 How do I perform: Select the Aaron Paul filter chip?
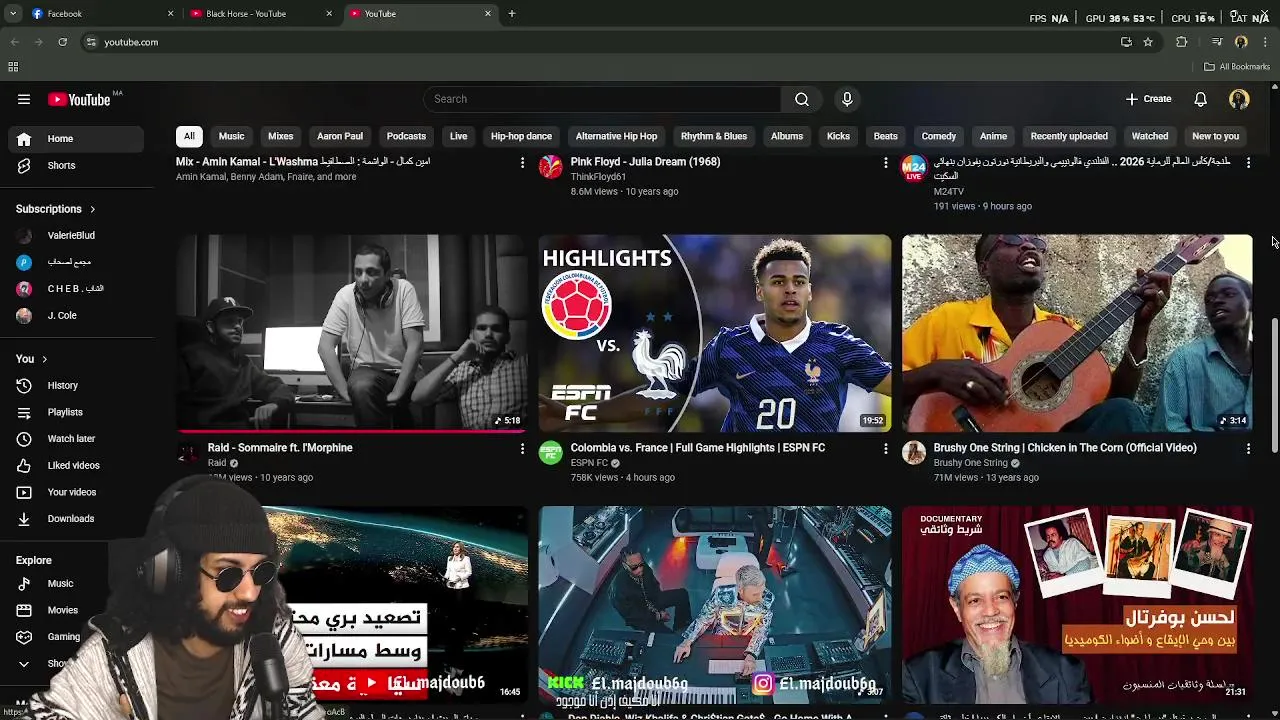(x=340, y=136)
